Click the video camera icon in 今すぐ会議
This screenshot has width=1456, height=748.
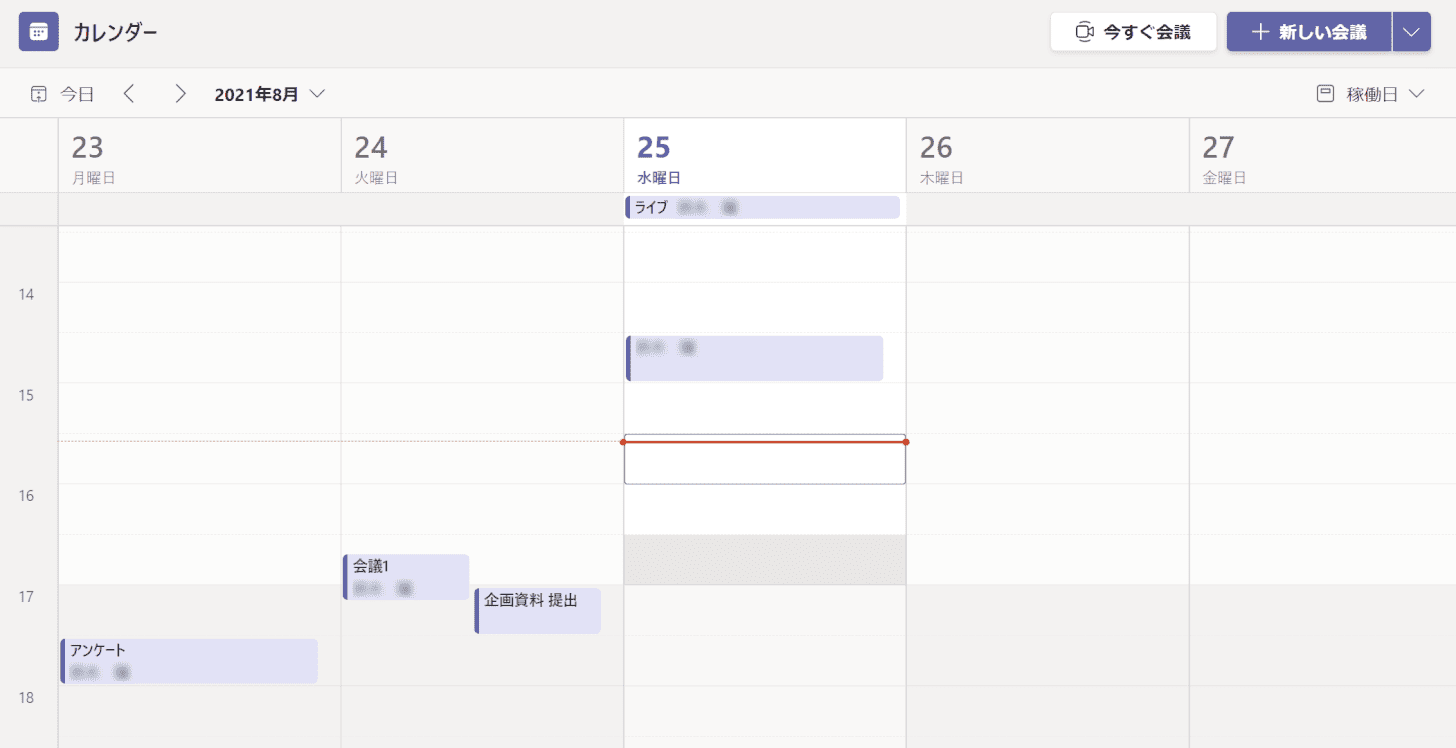tap(1085, 32)
